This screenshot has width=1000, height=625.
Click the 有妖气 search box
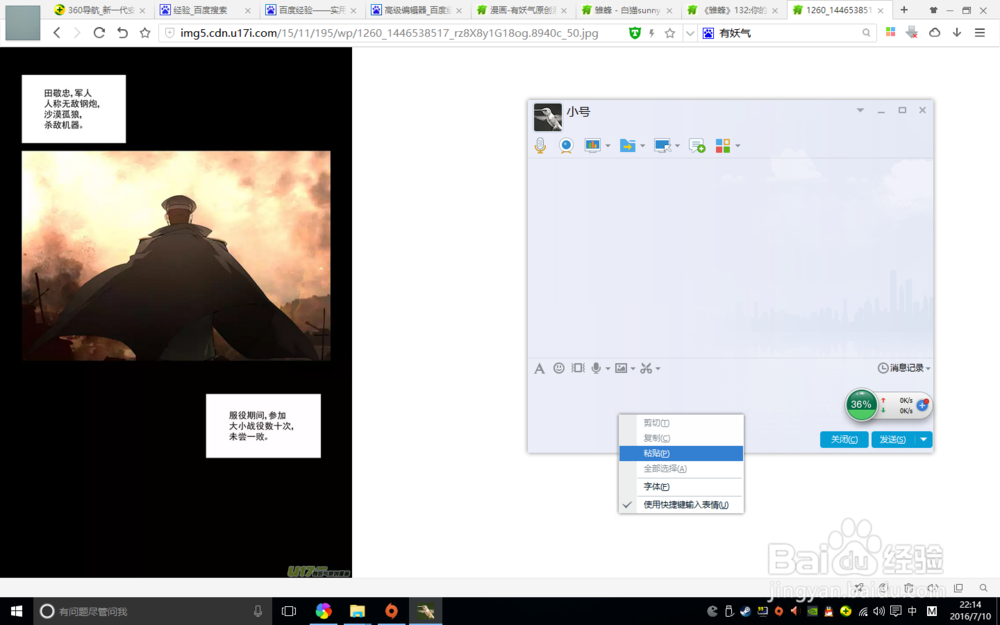tap(788, 33)
